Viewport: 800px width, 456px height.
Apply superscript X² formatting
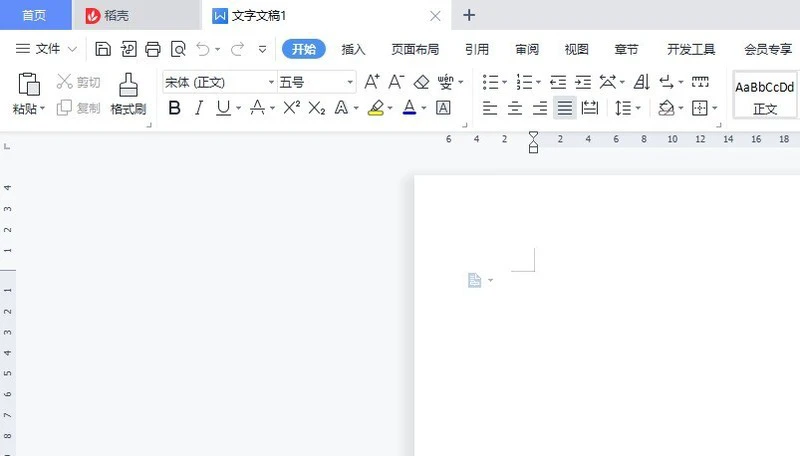coord(292,108)
